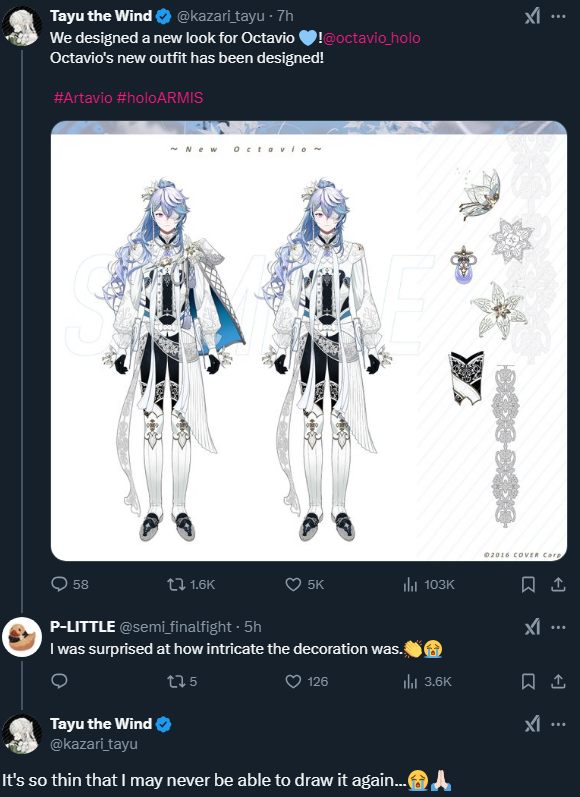Bookmark Tayu's Octavio outfit post
Viewport: 580px width, 797px height.
click(528, 585)
